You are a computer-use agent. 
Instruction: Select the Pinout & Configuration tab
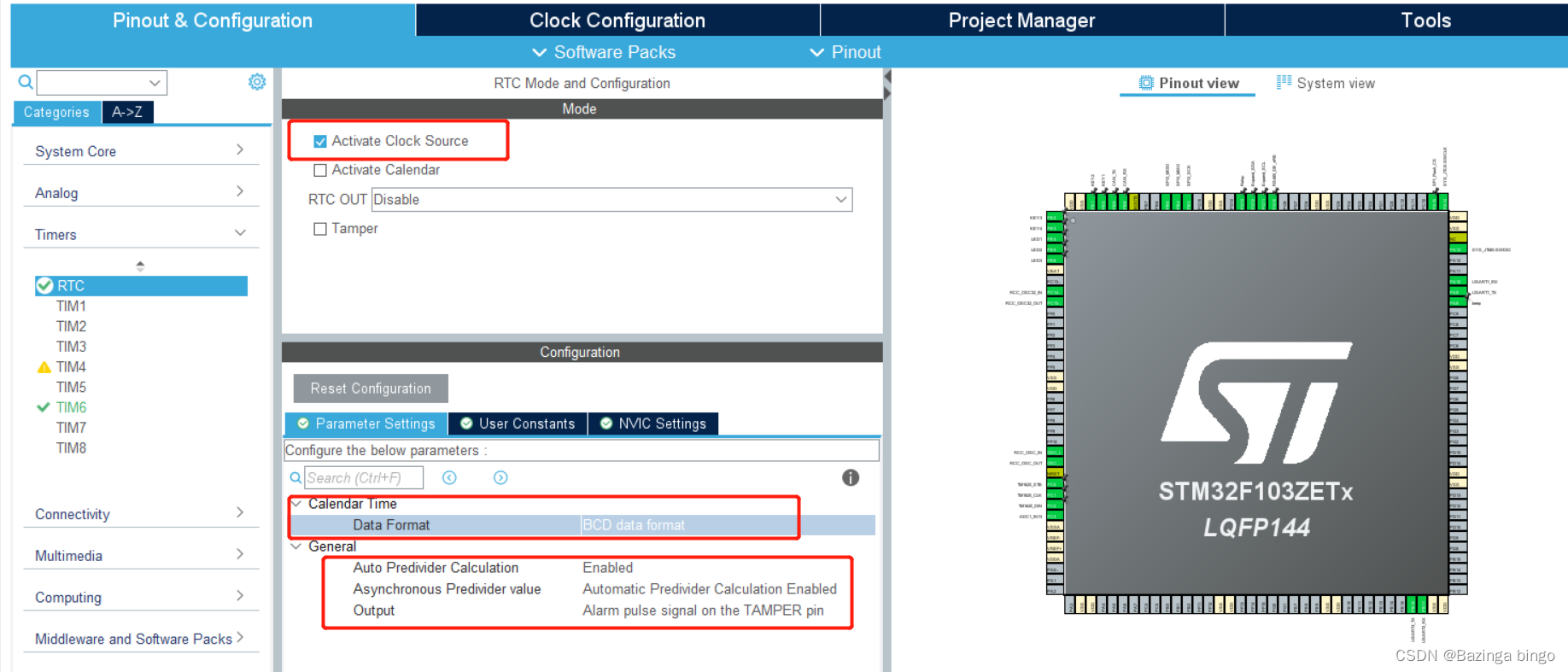click(x=213, y=20)
